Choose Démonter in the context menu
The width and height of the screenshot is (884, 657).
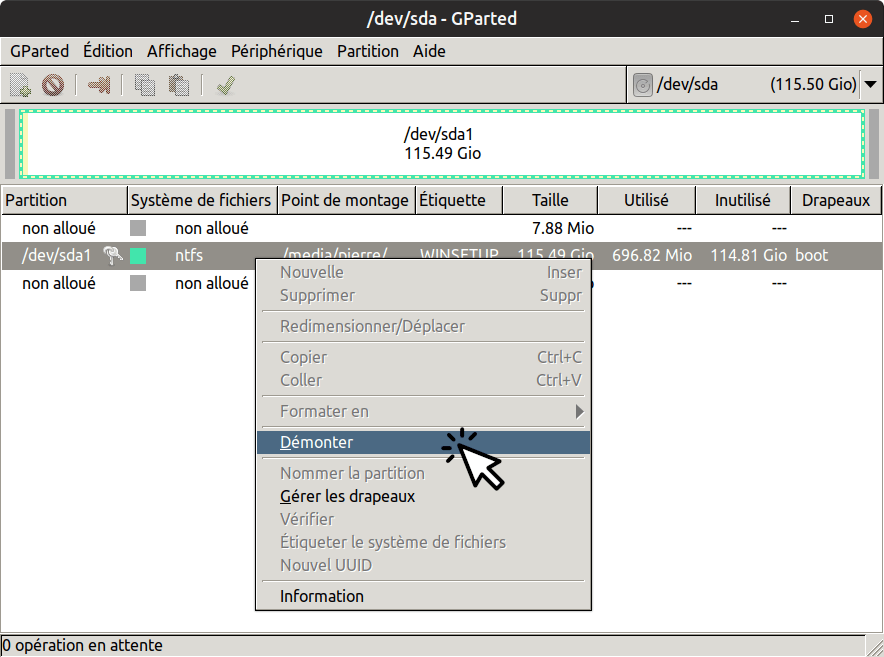(423, 443)
